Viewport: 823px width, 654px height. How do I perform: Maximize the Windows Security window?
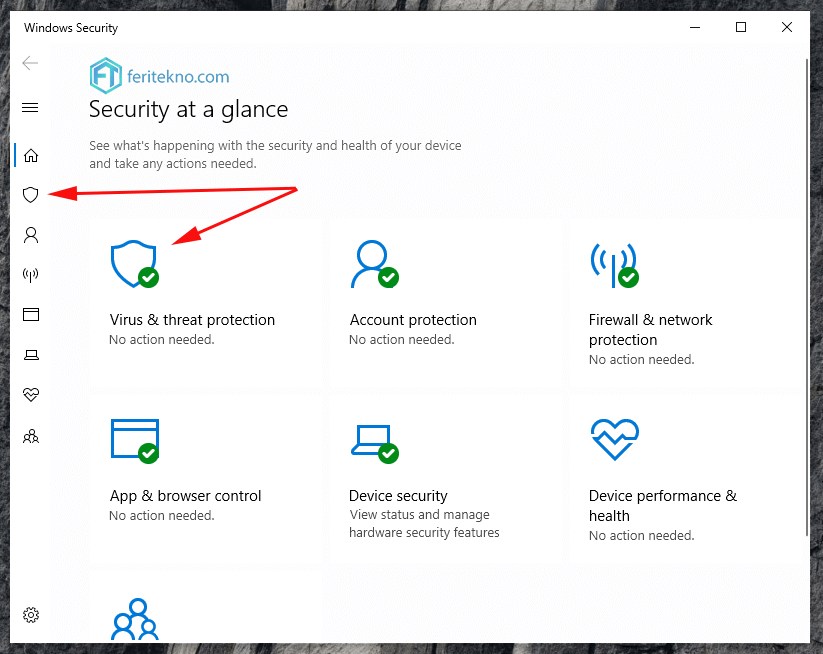(741, 27)
